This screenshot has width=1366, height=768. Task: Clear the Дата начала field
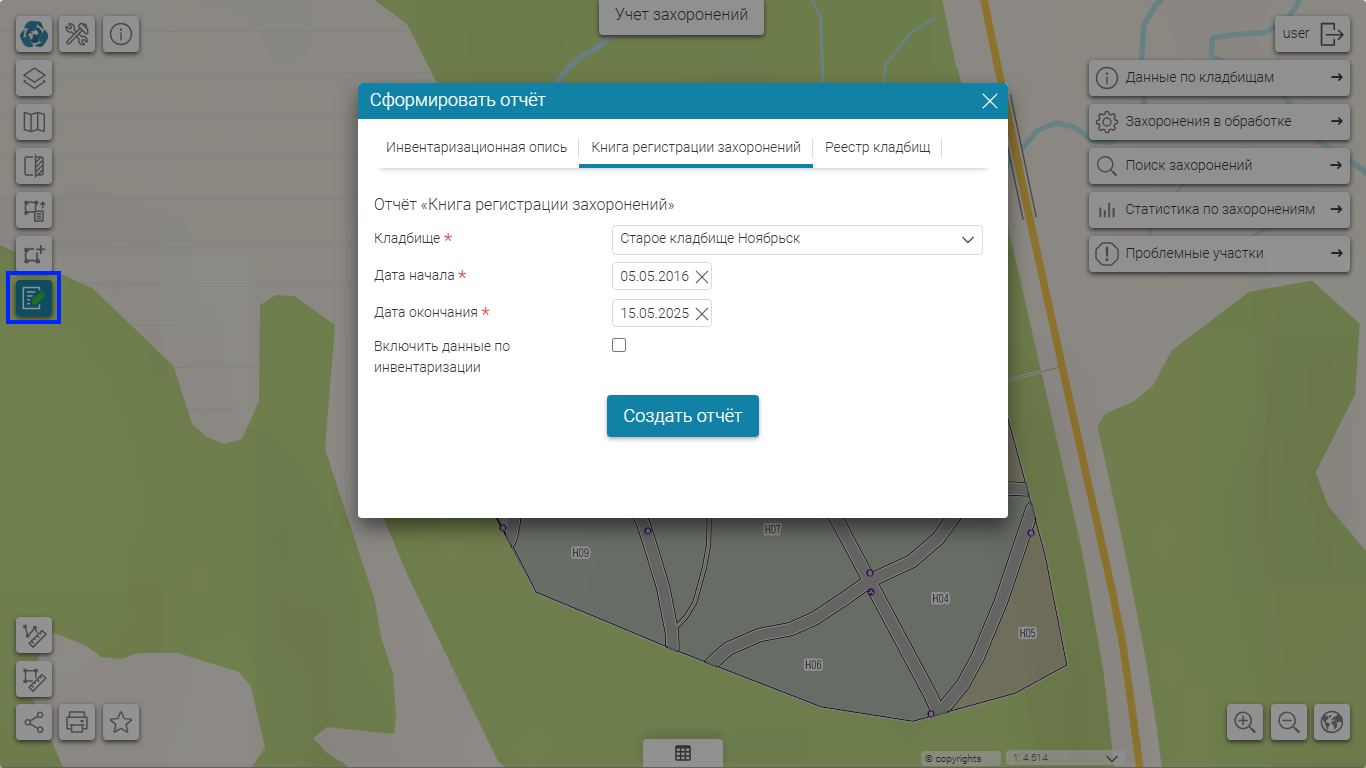point(702,277)
